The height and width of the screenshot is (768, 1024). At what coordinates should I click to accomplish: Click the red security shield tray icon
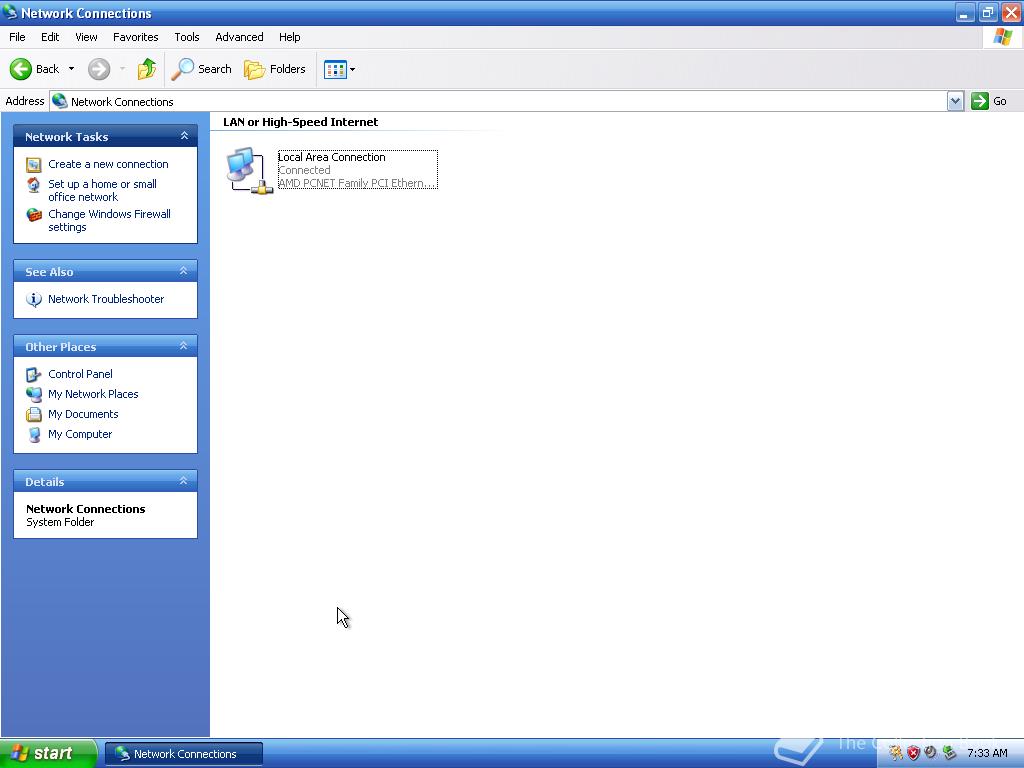[x=913, y=753]
